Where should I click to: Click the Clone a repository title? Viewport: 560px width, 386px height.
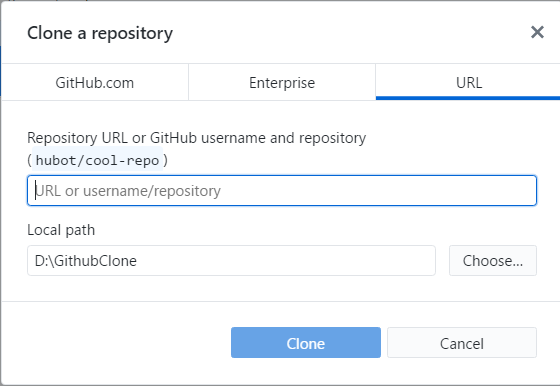(x=100, y=33)
